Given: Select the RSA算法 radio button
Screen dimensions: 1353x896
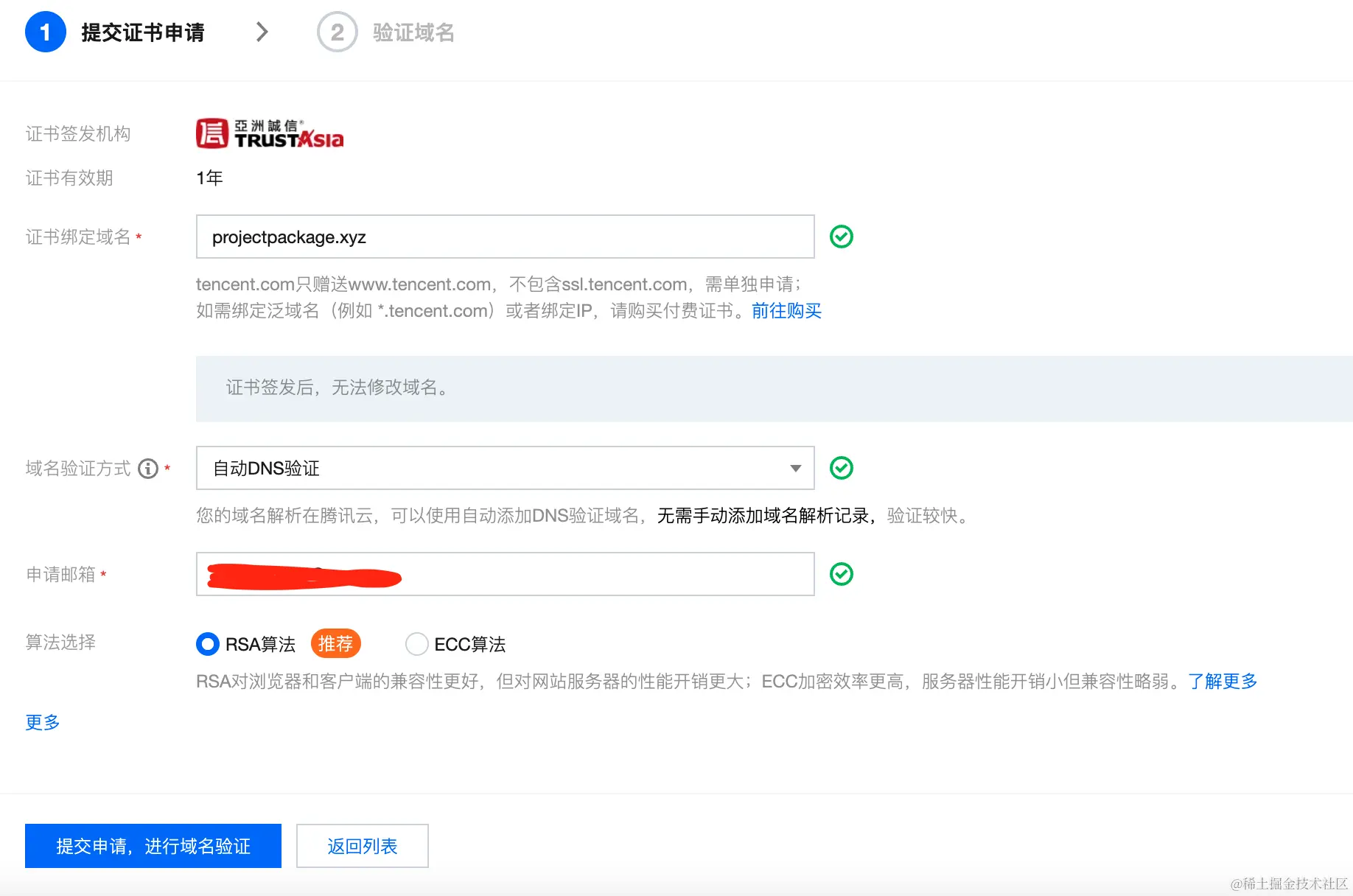Looking at the screenshot, I should point(207,644).
